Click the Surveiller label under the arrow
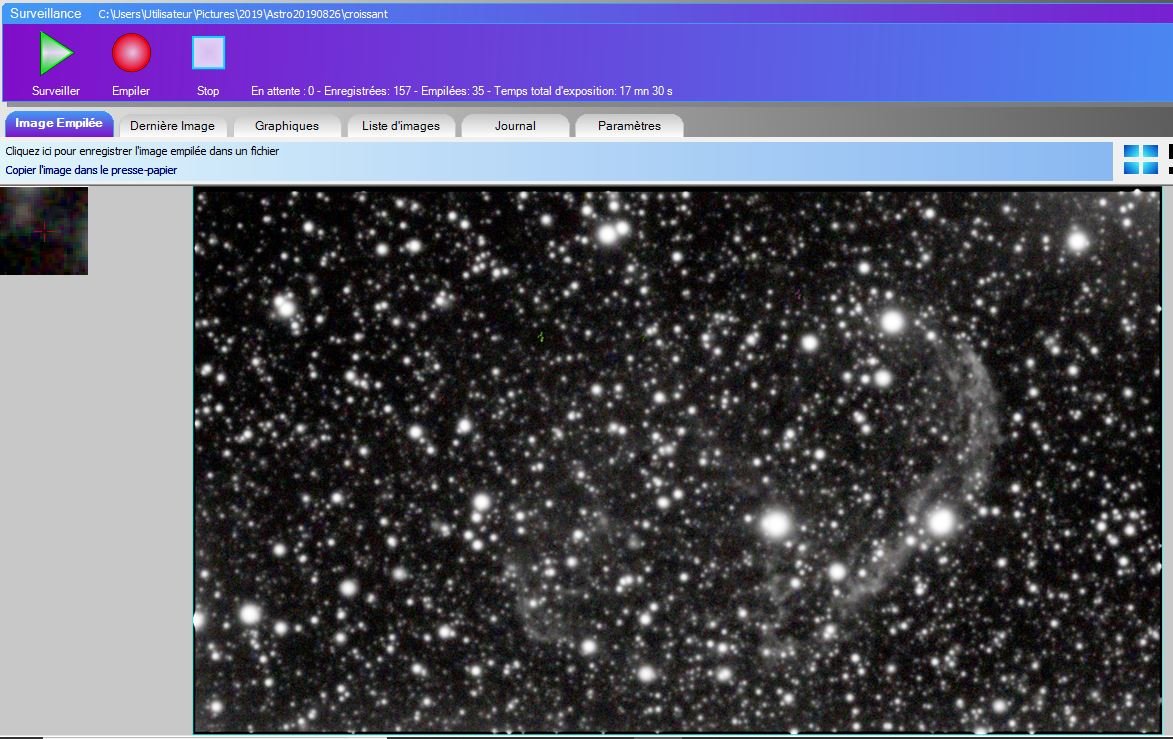This screenshot has height=739, width=1173. click(56, 91)
